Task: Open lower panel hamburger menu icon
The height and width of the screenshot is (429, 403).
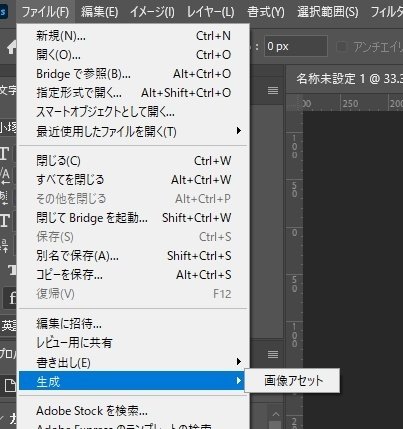Action: click(273, 354)
